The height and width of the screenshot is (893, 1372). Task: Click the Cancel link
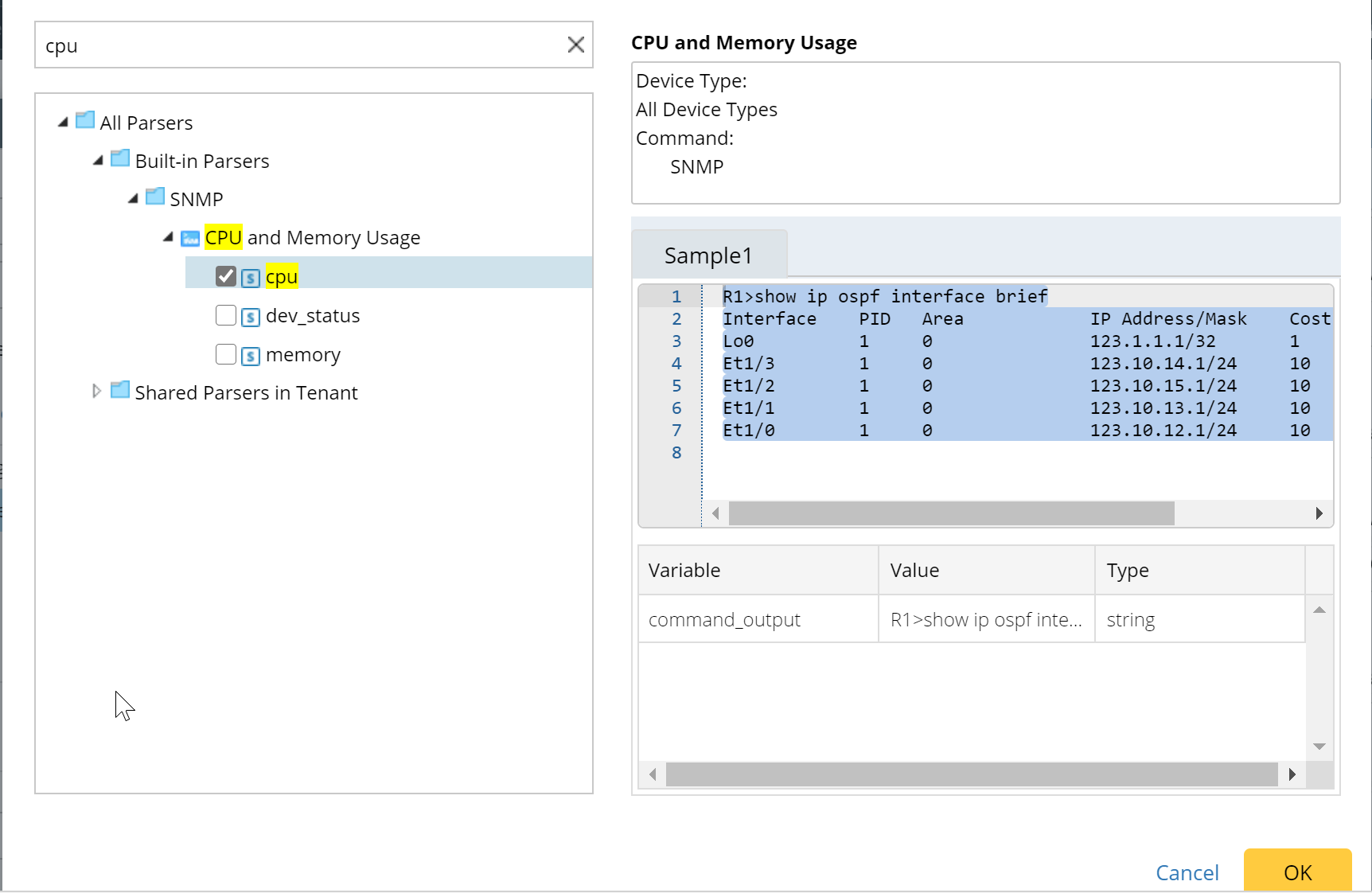point(1187,872)
